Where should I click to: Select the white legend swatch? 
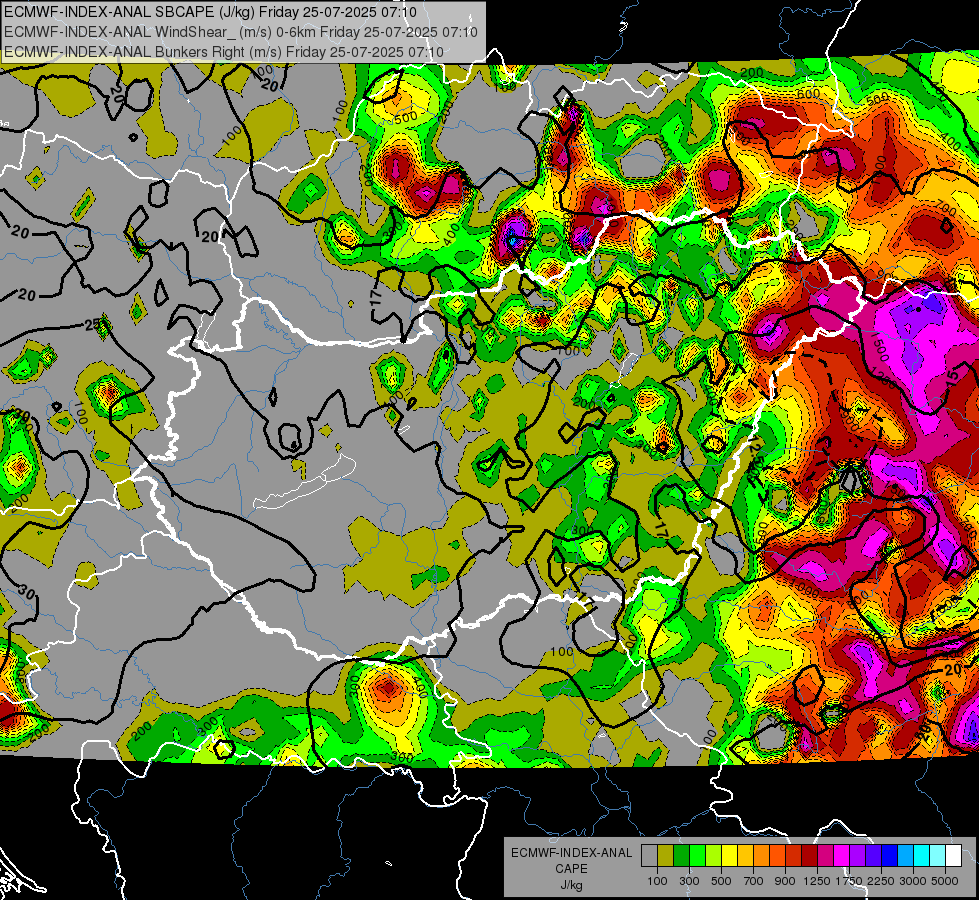pyautogui.click(x=954, y=856)
